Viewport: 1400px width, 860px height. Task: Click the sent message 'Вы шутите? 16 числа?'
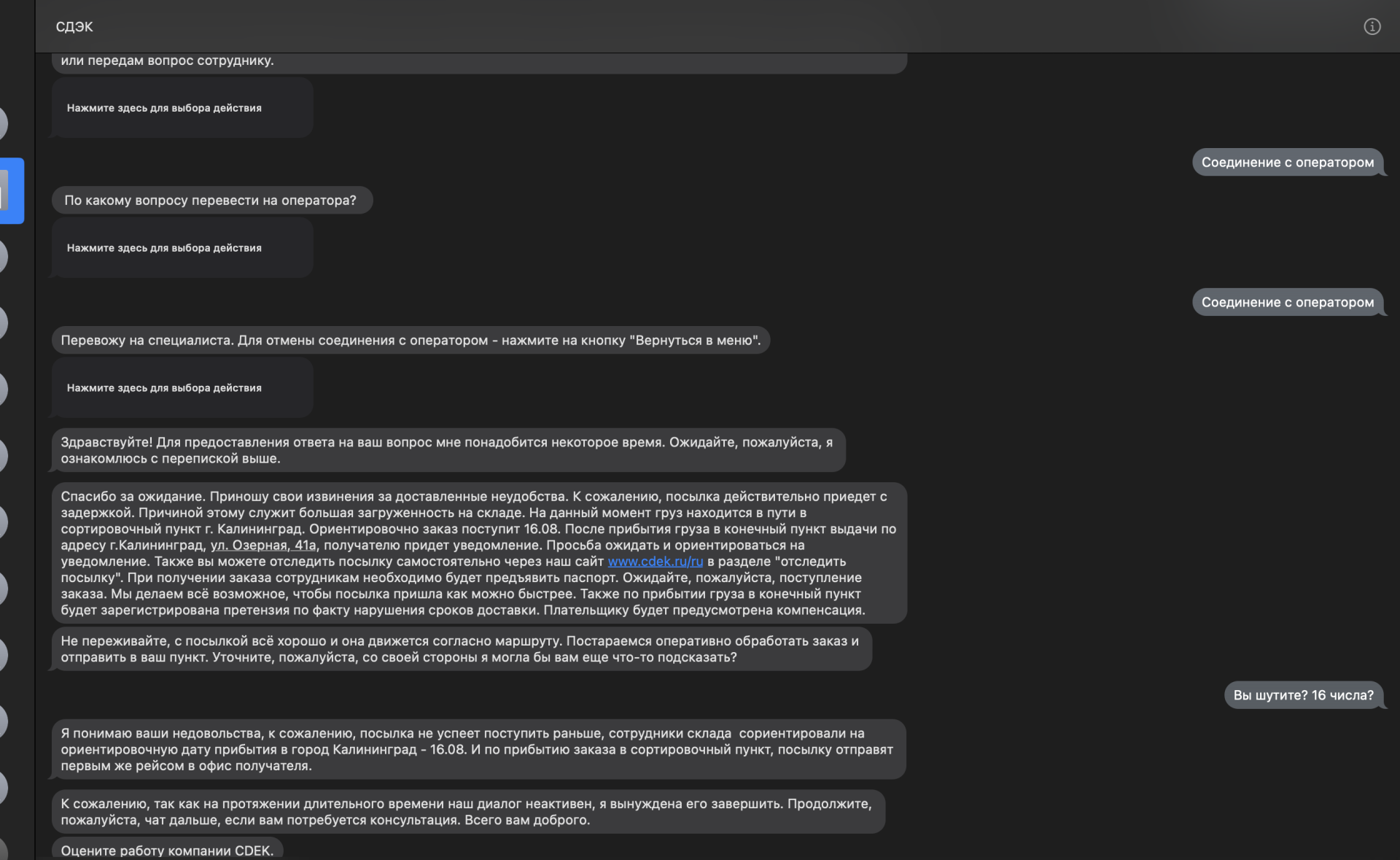[x=1304, y=695]
